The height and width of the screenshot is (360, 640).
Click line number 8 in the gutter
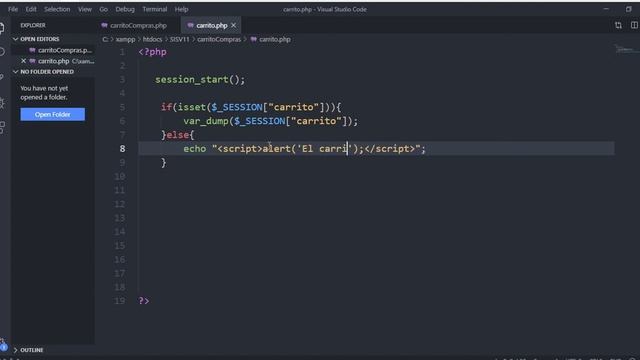pyautogui.click(x=122, y=149)
